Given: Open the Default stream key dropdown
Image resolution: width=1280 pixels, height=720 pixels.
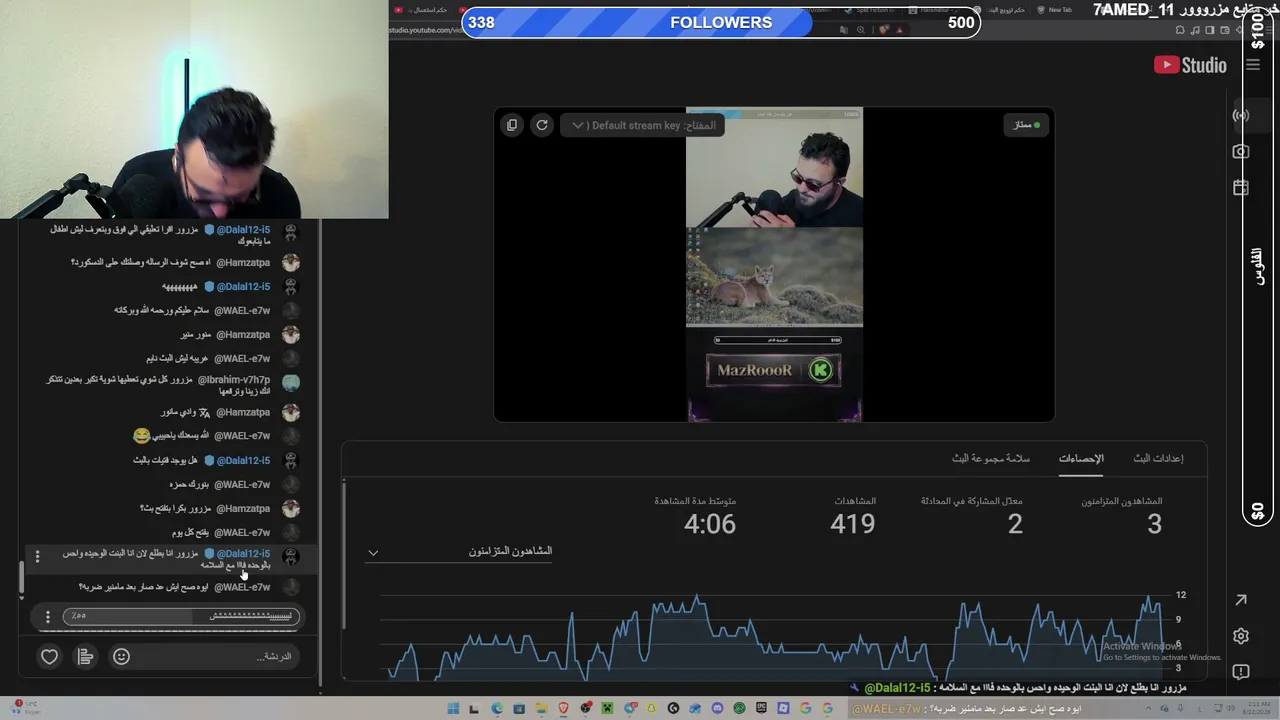Looking at the screenshot, I should click(642, 125).
